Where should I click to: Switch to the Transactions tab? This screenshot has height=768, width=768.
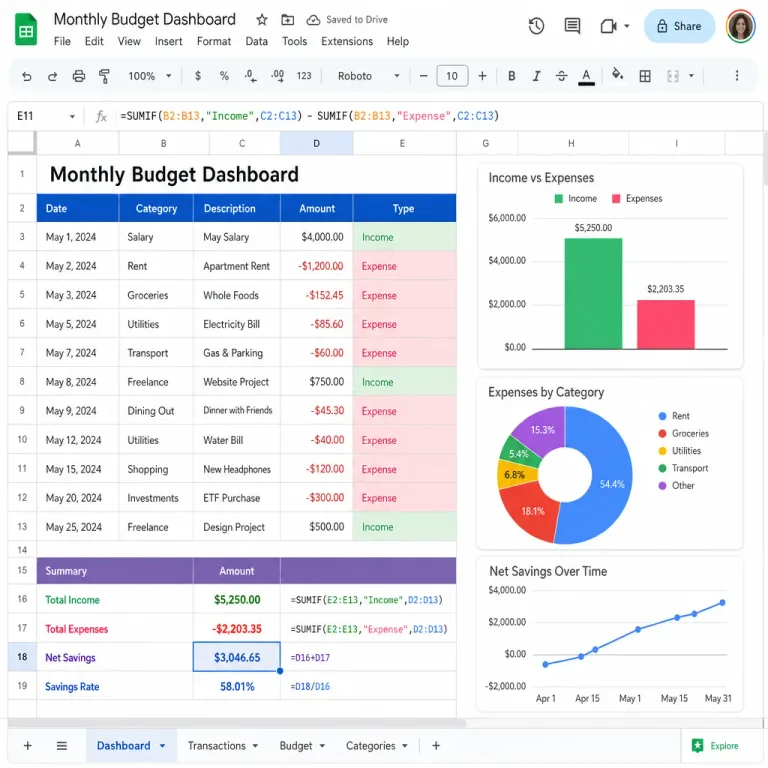(216, 745)
